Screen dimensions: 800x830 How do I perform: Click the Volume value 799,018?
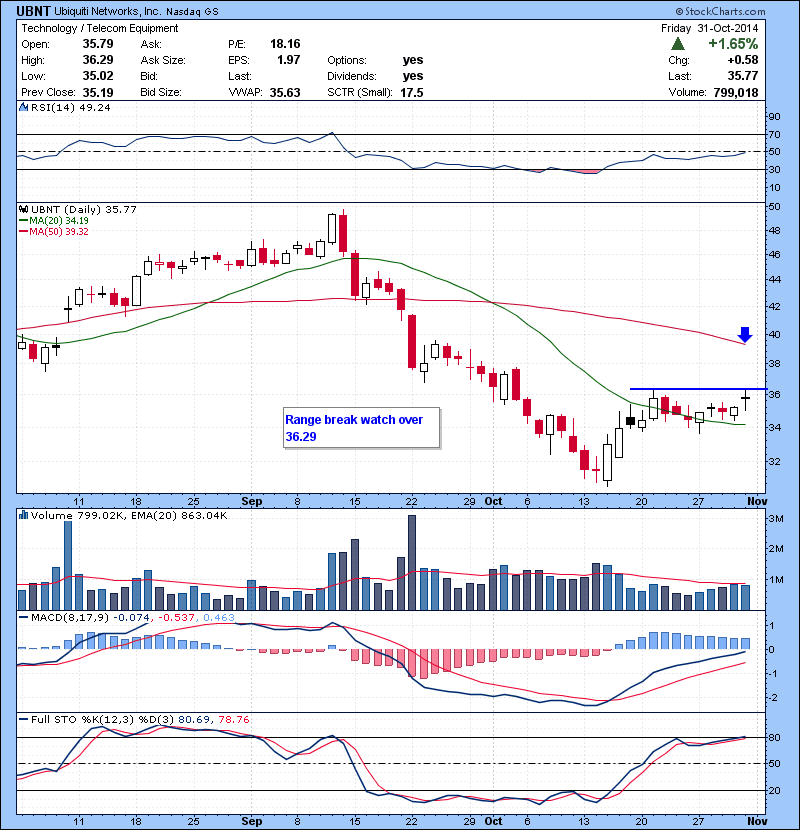tap(736, 93)
